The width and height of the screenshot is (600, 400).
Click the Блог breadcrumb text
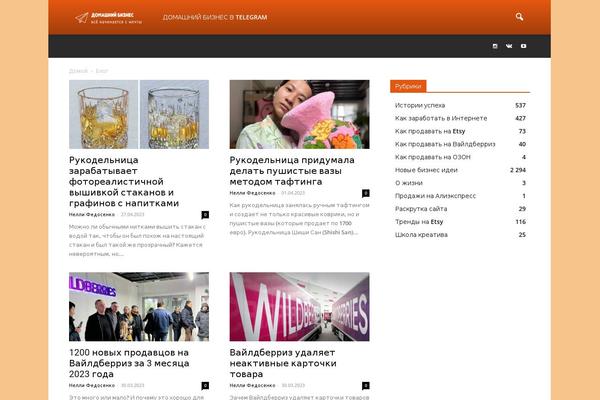[x=102, y=71]
